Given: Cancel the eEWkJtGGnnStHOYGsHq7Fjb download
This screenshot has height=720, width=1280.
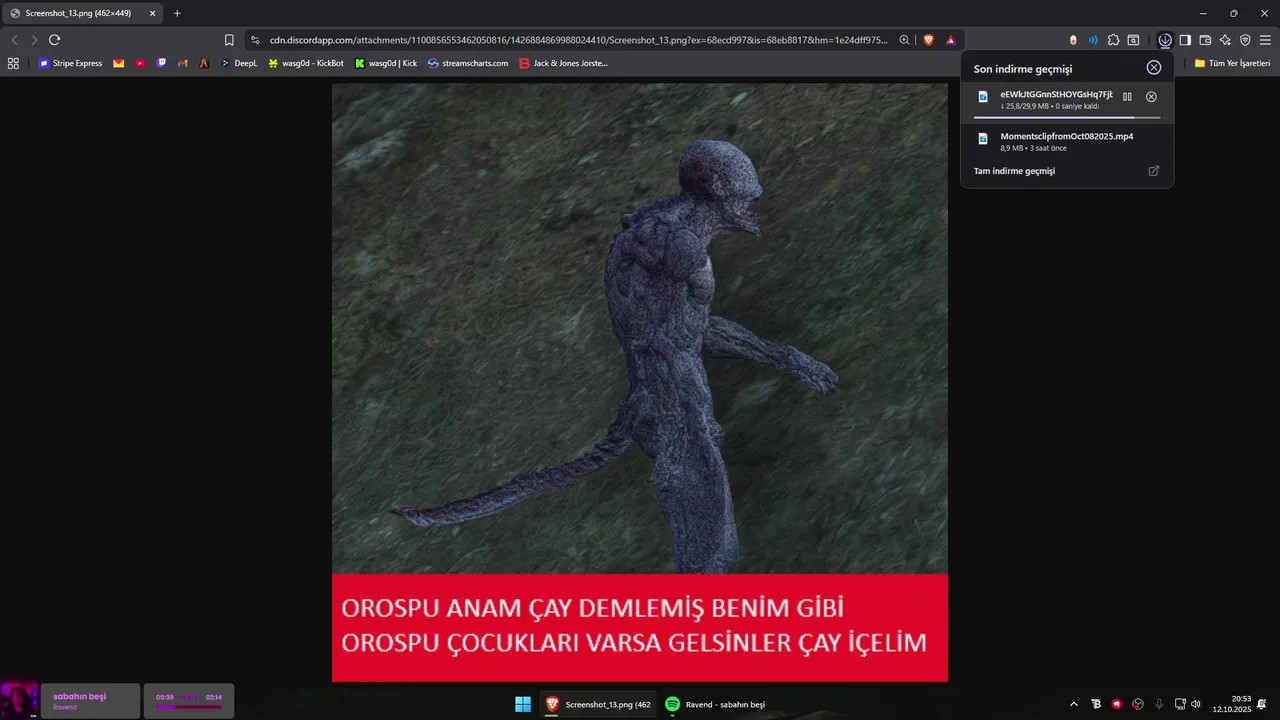Looking at the screenshot, I should click(1151, 97).
